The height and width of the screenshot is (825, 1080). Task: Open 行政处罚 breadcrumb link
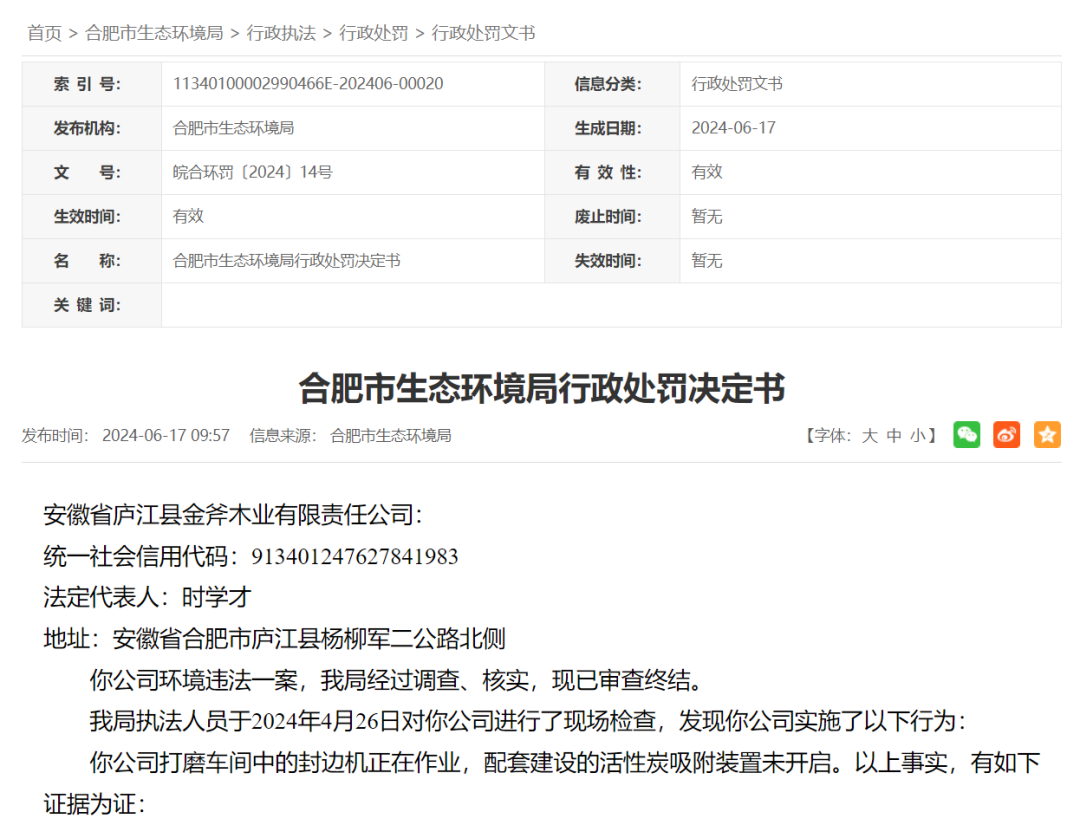point(373,33)
